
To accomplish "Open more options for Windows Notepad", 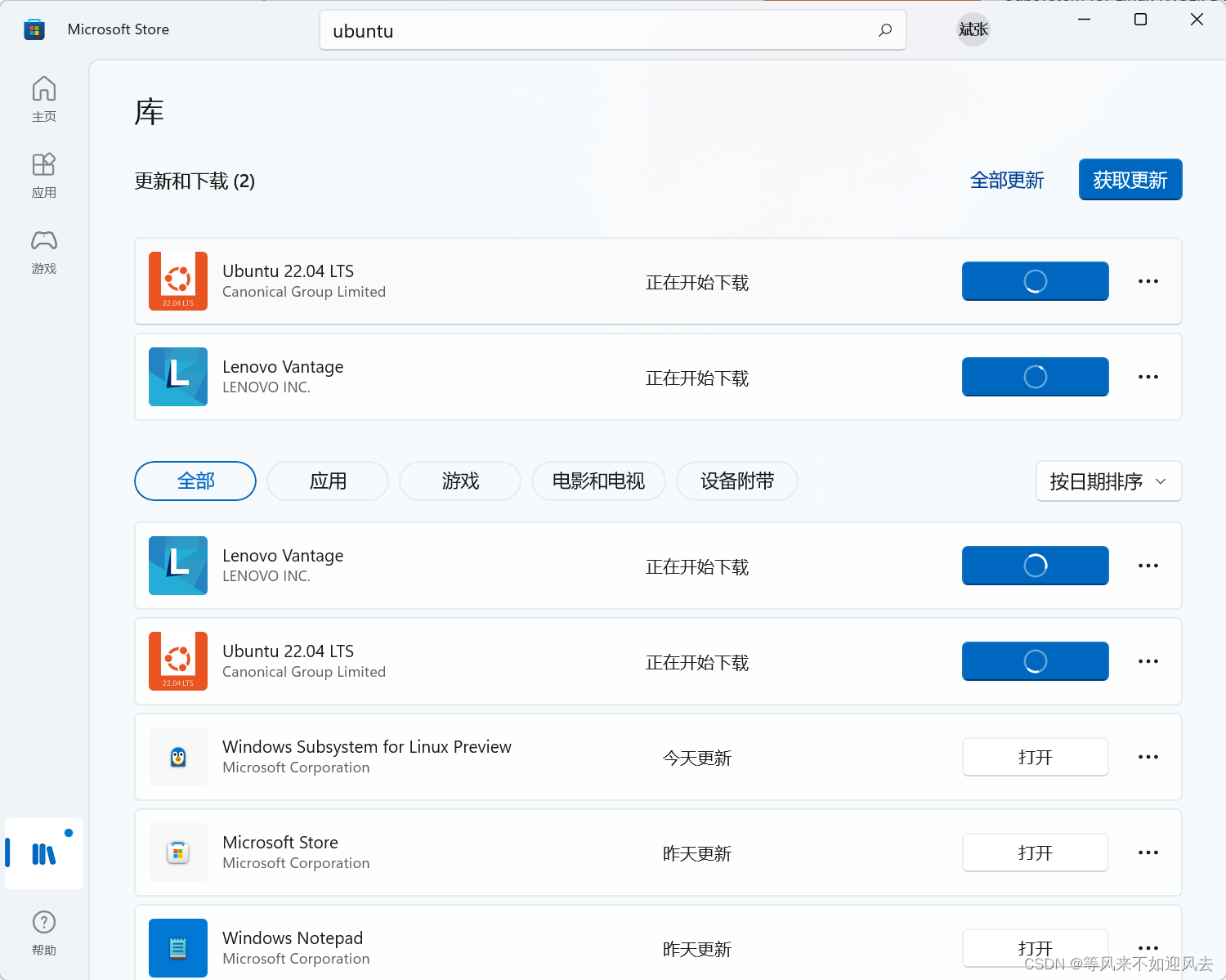I will tap(1148, 948).
